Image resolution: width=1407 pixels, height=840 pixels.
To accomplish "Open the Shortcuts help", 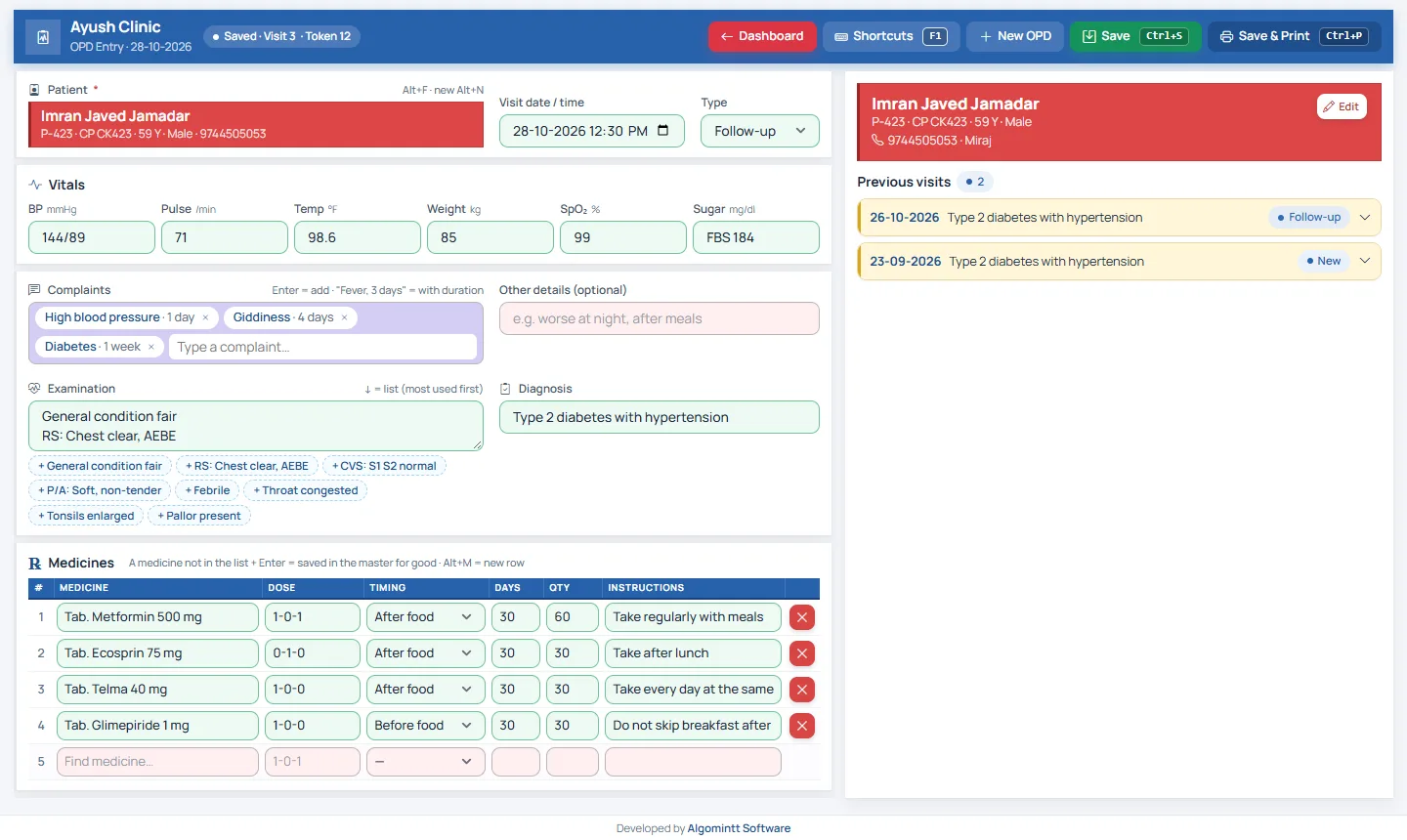I will pos(891,36).
